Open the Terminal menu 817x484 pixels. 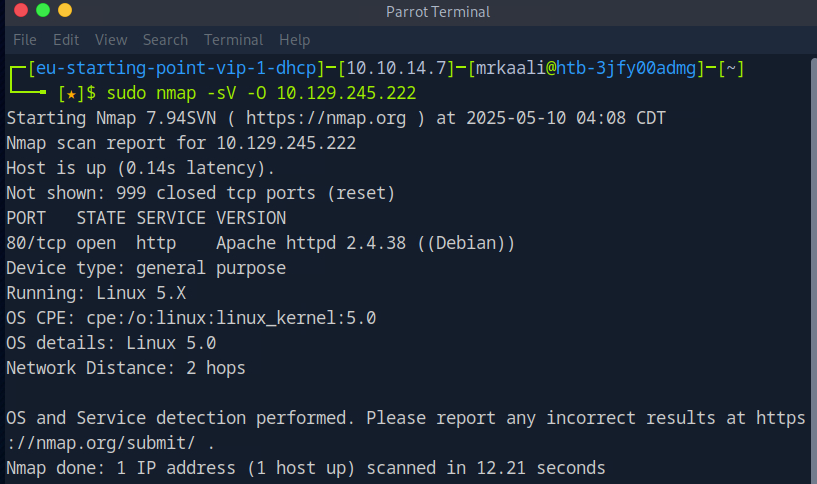pos(233,40)
